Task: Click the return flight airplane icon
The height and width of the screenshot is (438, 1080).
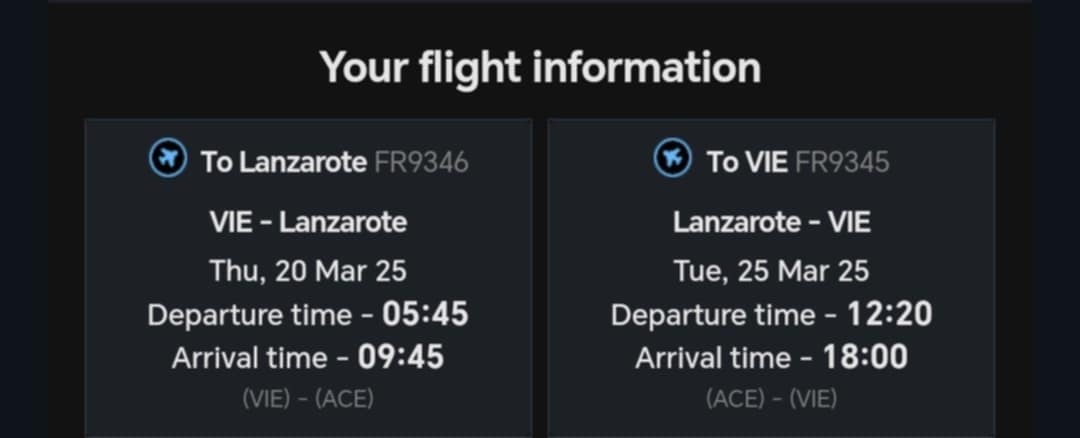Action: [672, 159]
